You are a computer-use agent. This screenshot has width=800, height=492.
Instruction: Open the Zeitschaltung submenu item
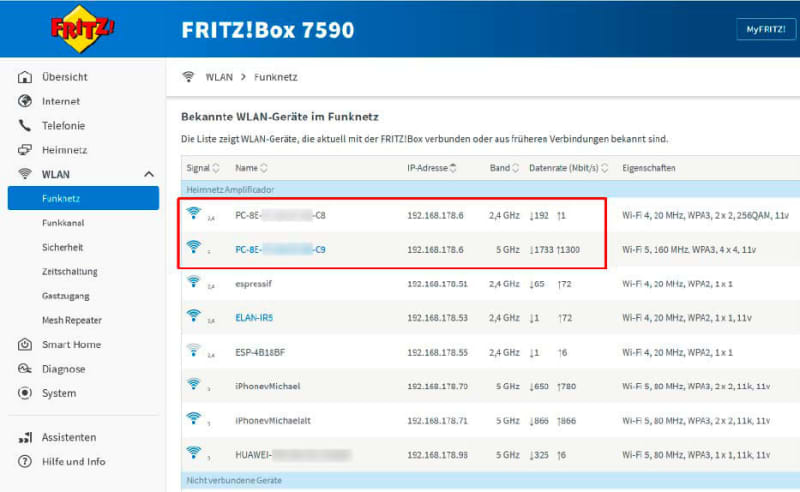69,272
